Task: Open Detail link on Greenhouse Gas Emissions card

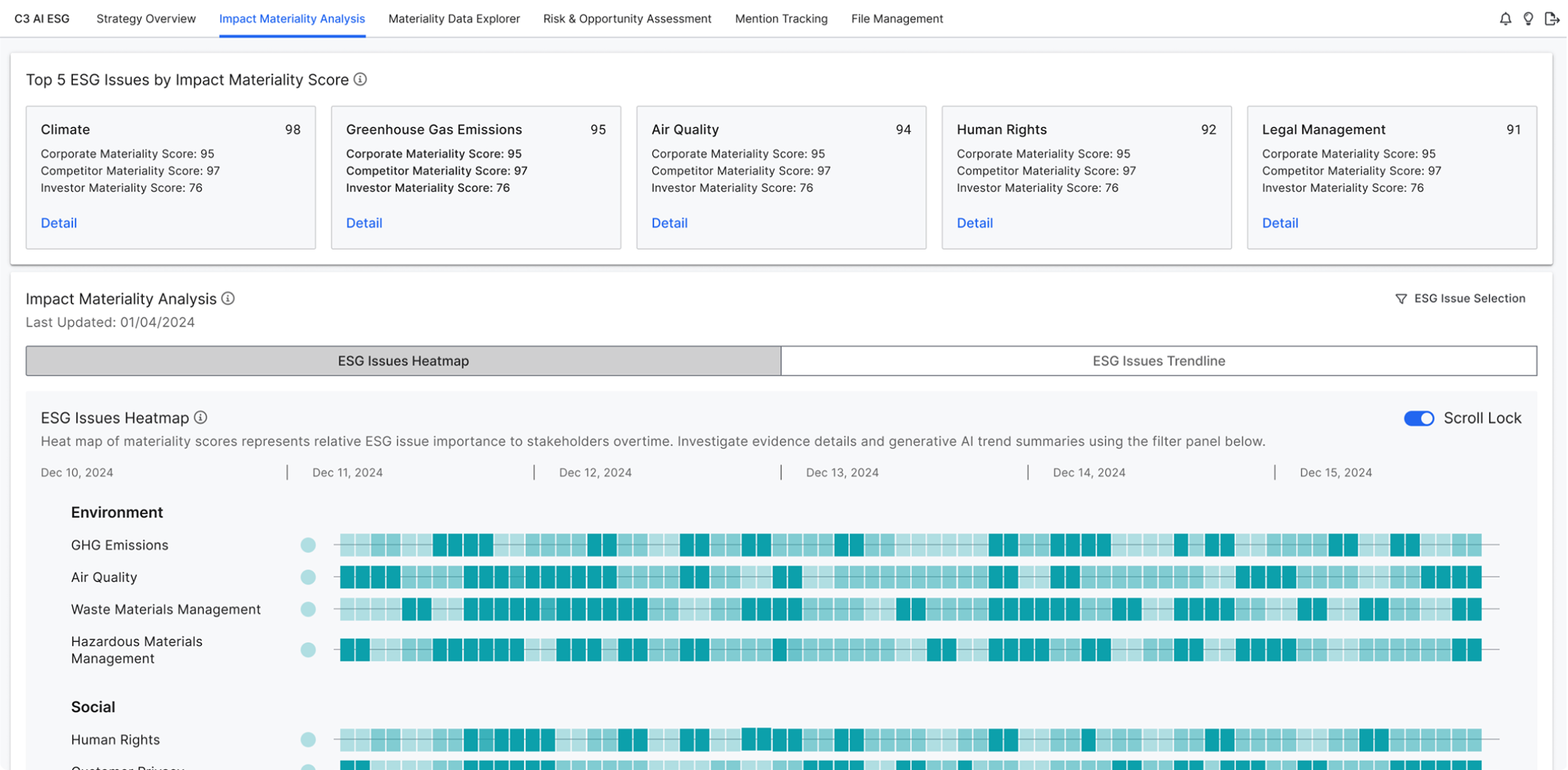Action: coord(364,223)
